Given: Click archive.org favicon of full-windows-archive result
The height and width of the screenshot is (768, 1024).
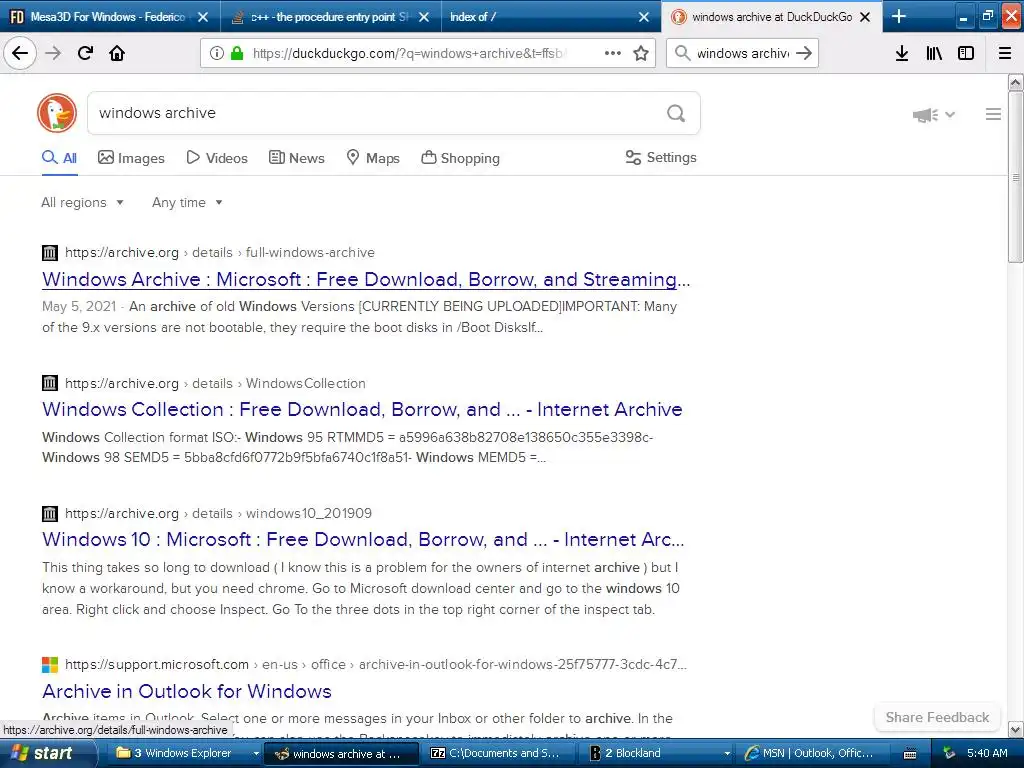Looking at the screenshot, I should [50, 253].
